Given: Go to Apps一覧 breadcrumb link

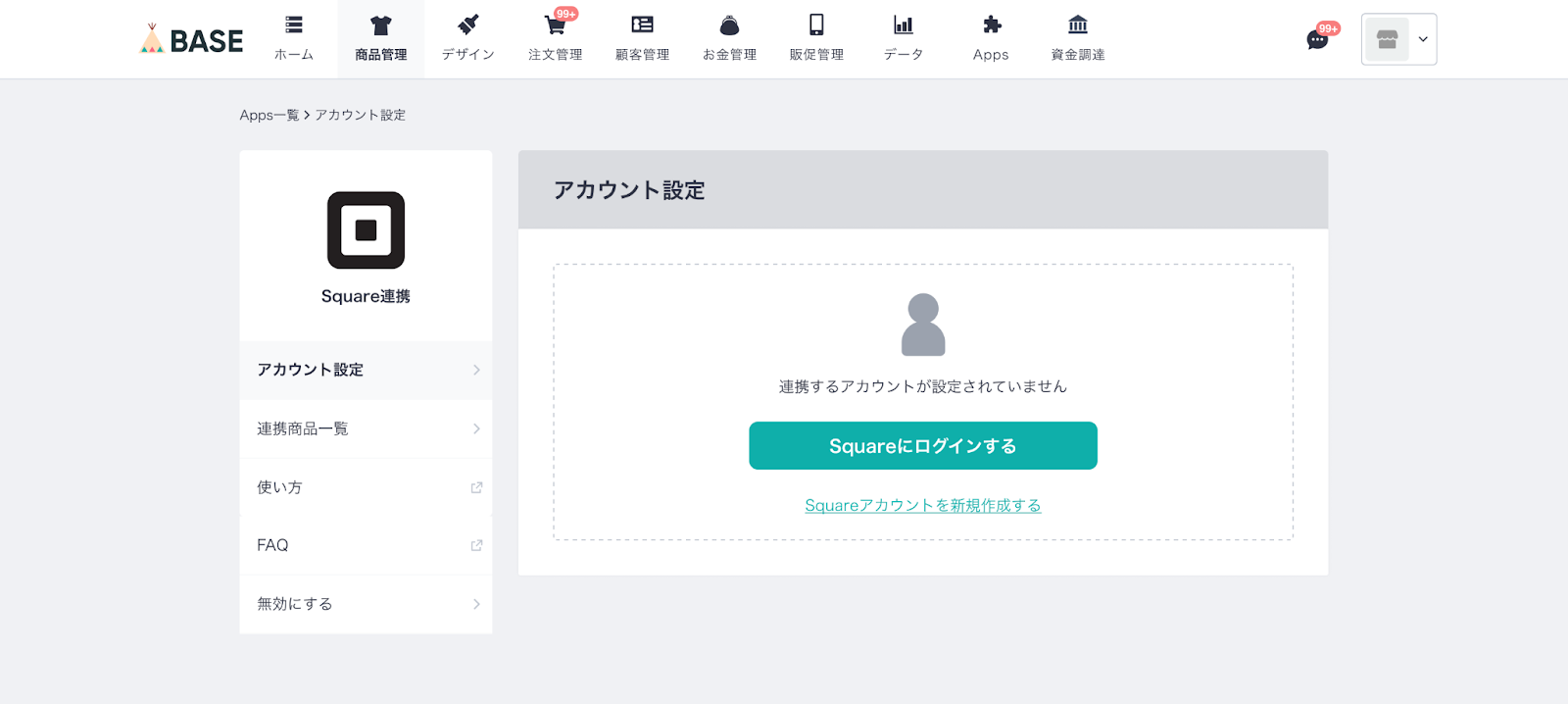Looking at the screenshot, I should click(x=269, y=115).
